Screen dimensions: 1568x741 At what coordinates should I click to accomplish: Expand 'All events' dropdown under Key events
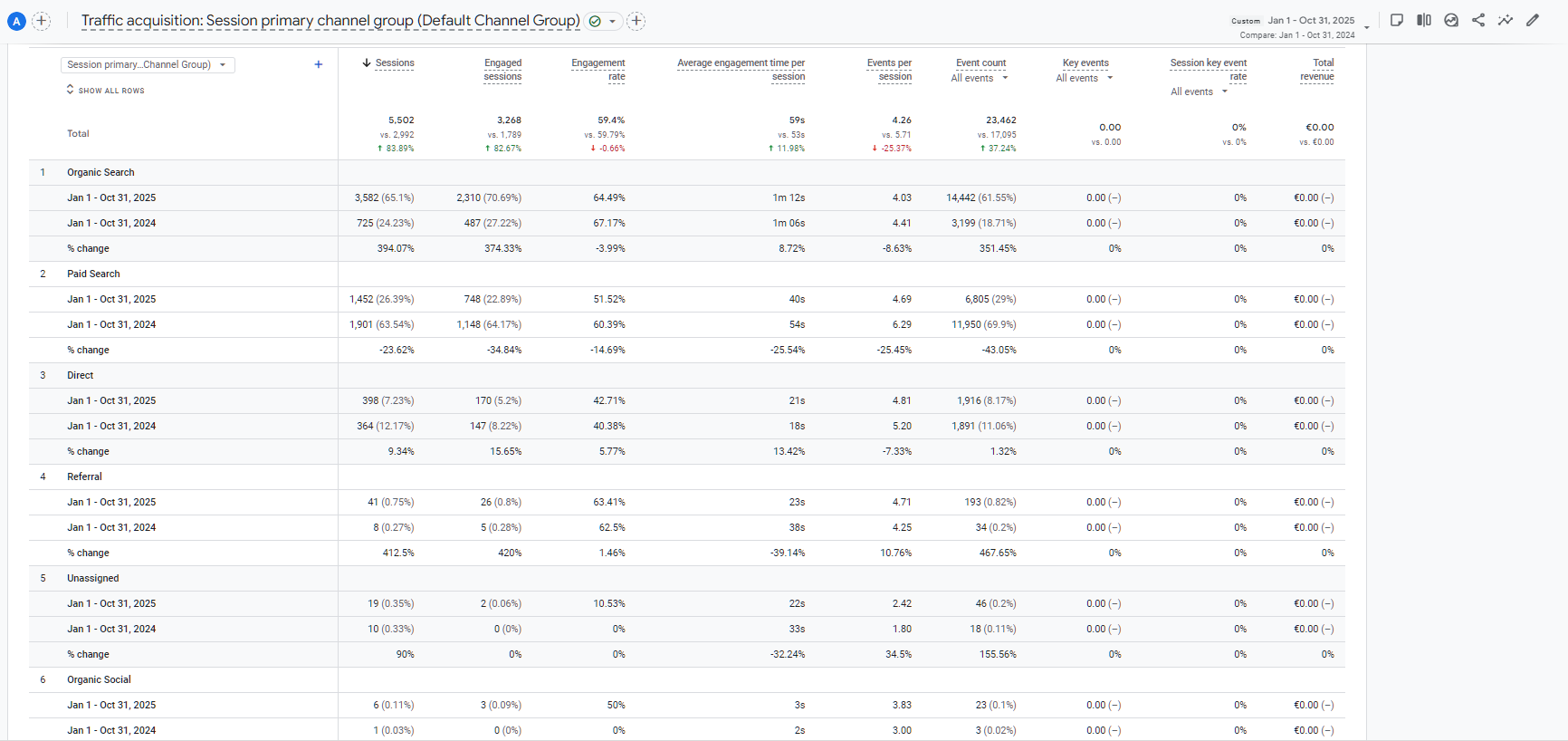(1085, 79)
